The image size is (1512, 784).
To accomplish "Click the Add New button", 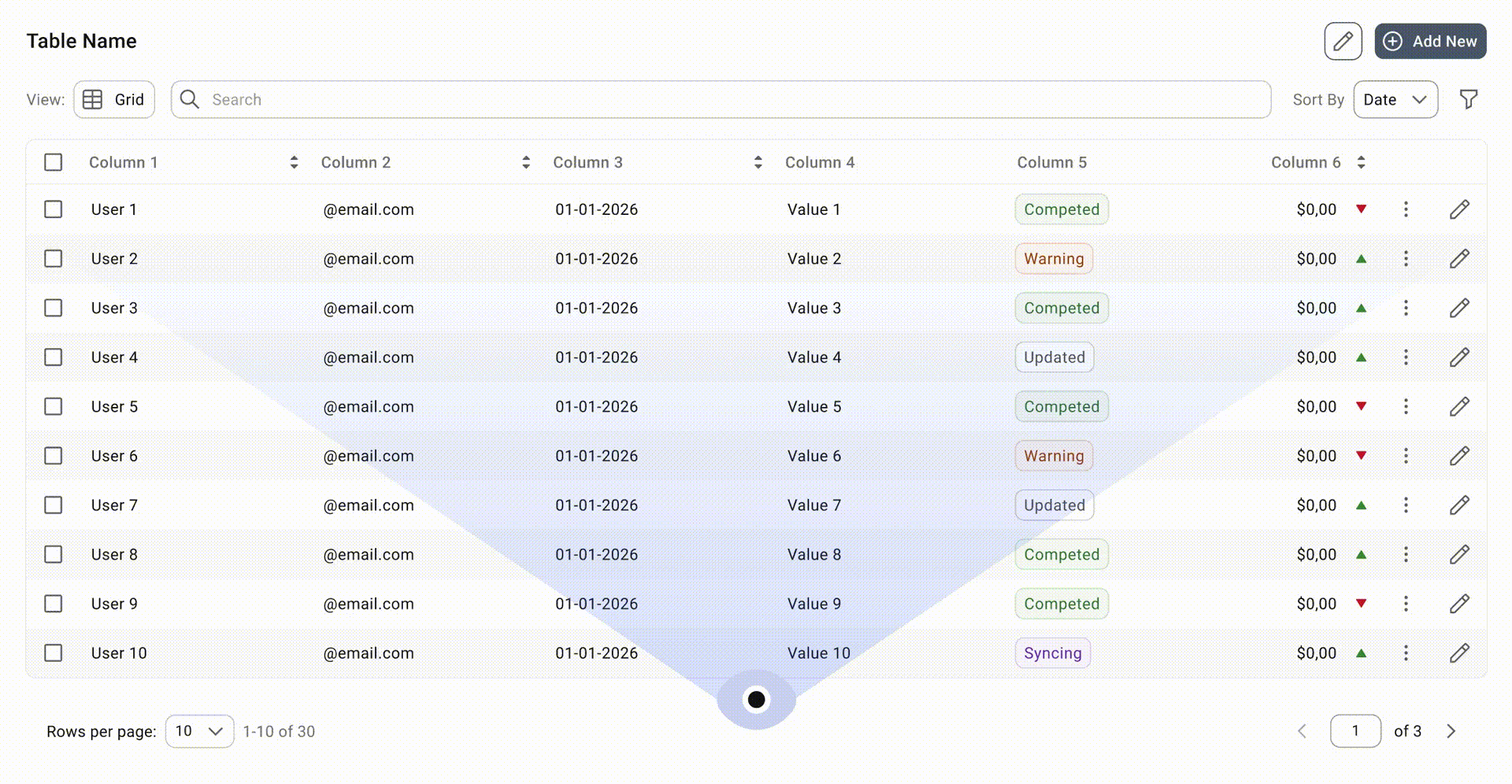I will point(1430,41).
